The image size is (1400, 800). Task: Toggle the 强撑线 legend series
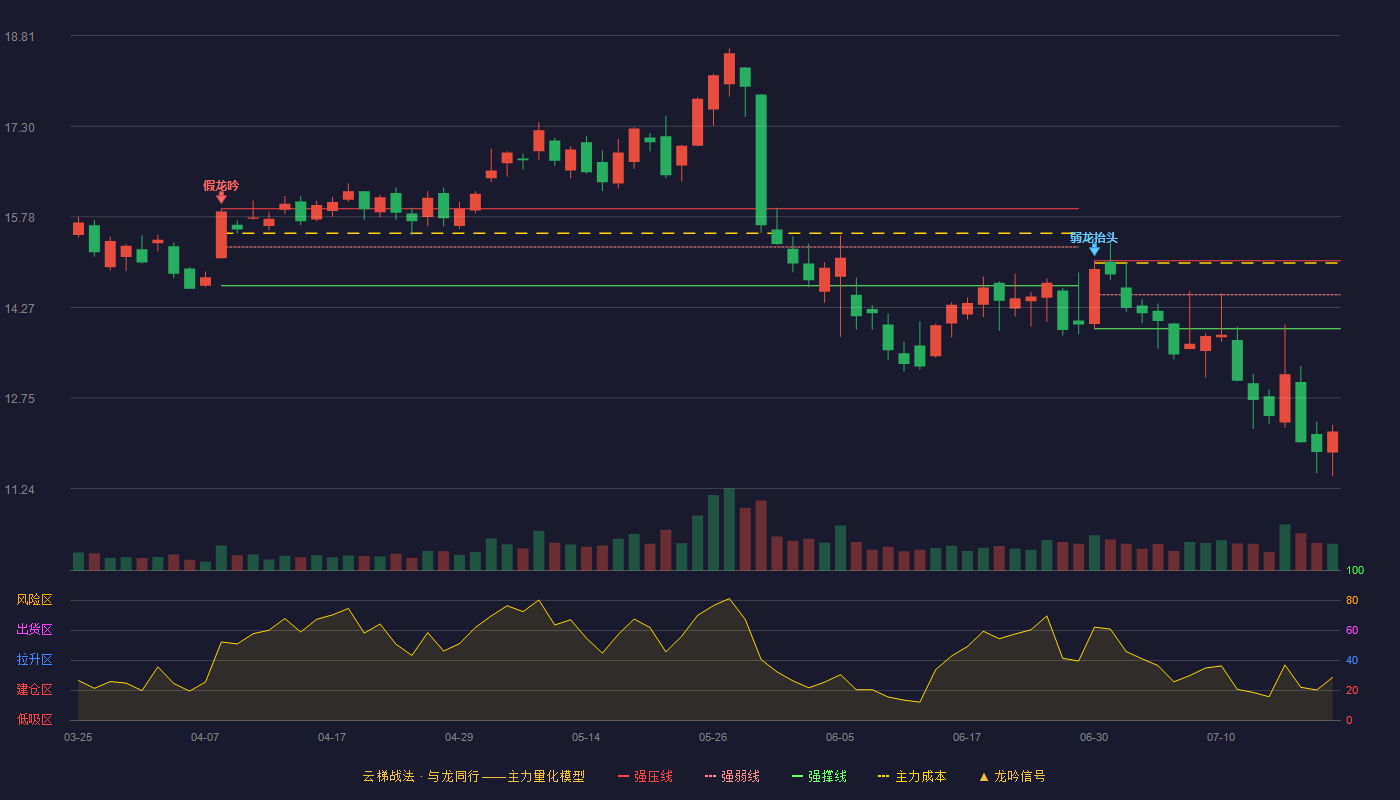point(819,776)
